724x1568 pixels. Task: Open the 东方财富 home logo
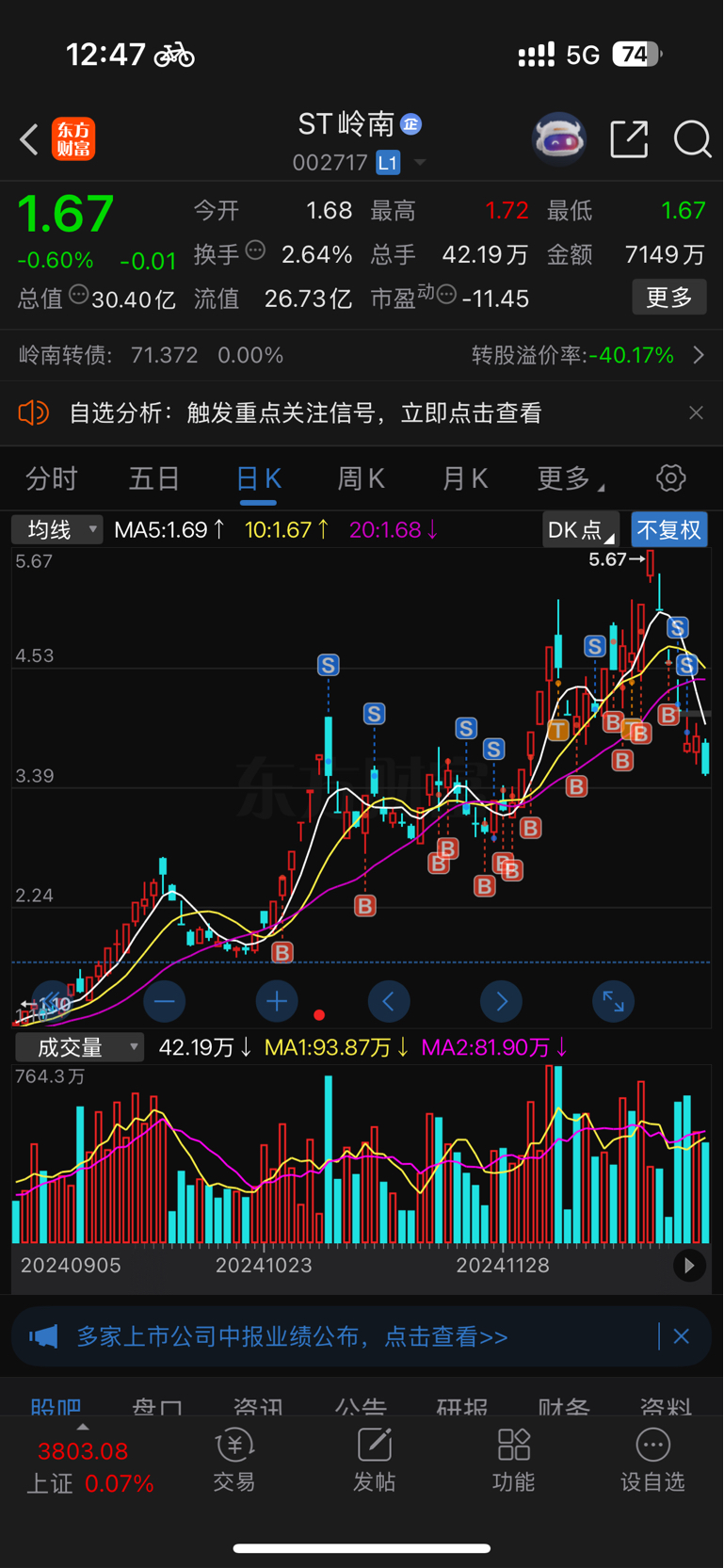(x=73, y=139)
